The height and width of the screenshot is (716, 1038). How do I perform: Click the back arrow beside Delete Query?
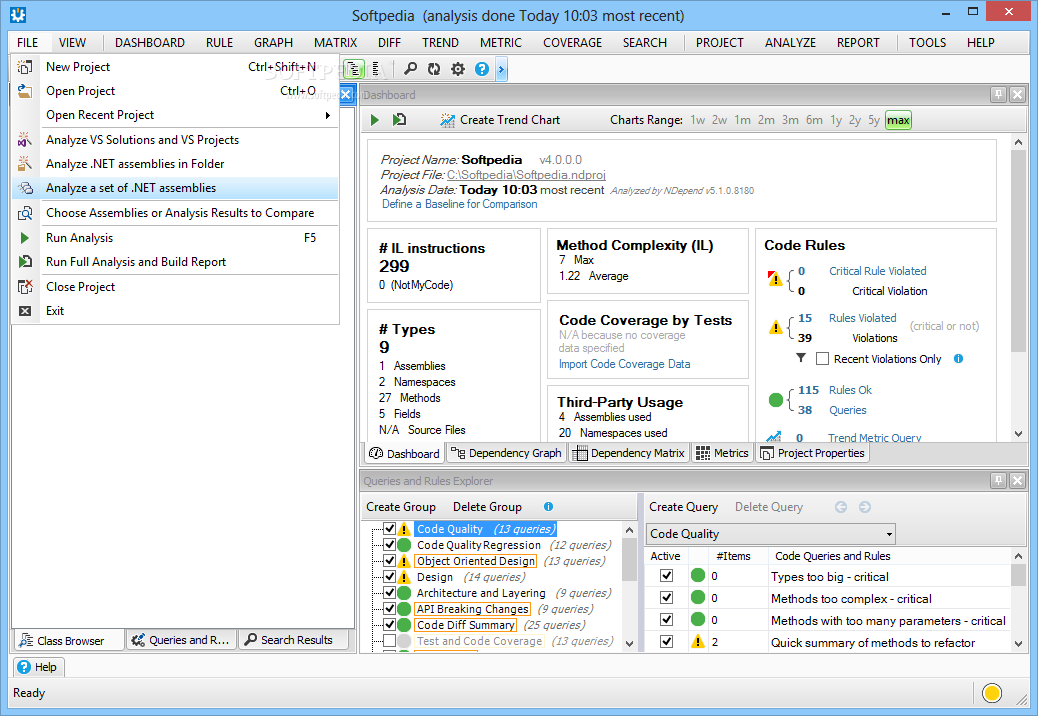841,507
